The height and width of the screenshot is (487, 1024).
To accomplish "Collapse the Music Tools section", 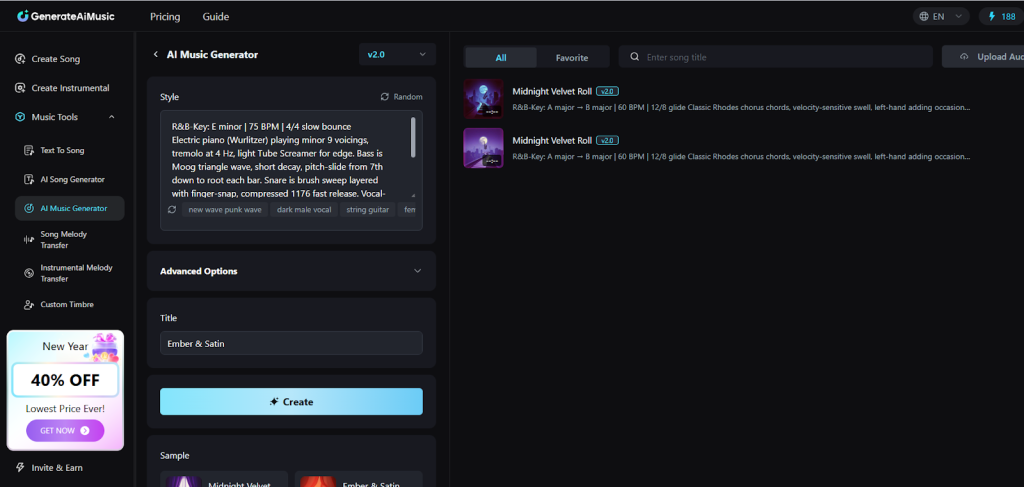I will coord(111,117).
